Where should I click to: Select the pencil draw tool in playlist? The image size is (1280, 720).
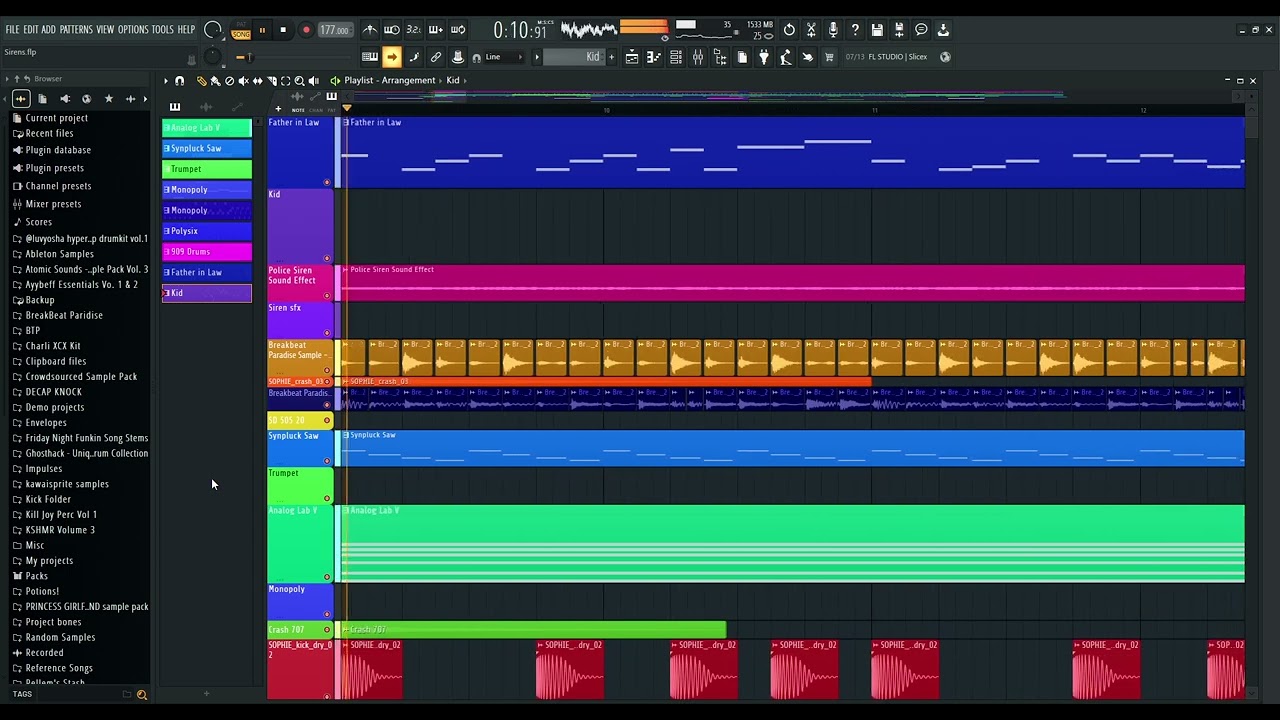pos(201,80)
